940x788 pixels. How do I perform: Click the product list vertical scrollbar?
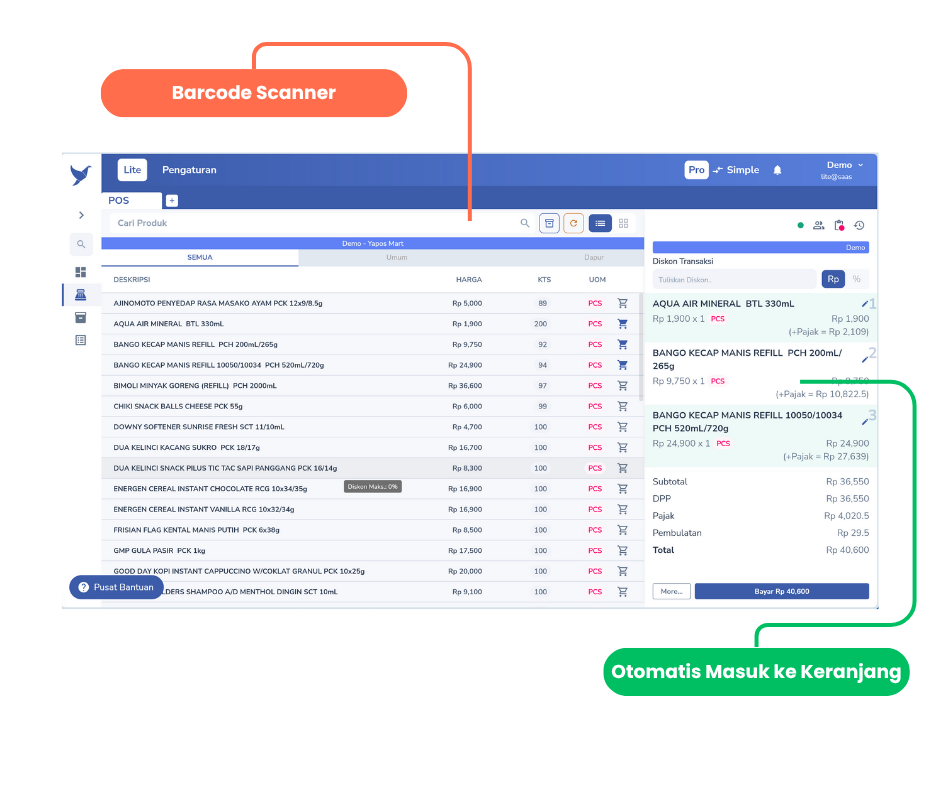click(641, 347)
